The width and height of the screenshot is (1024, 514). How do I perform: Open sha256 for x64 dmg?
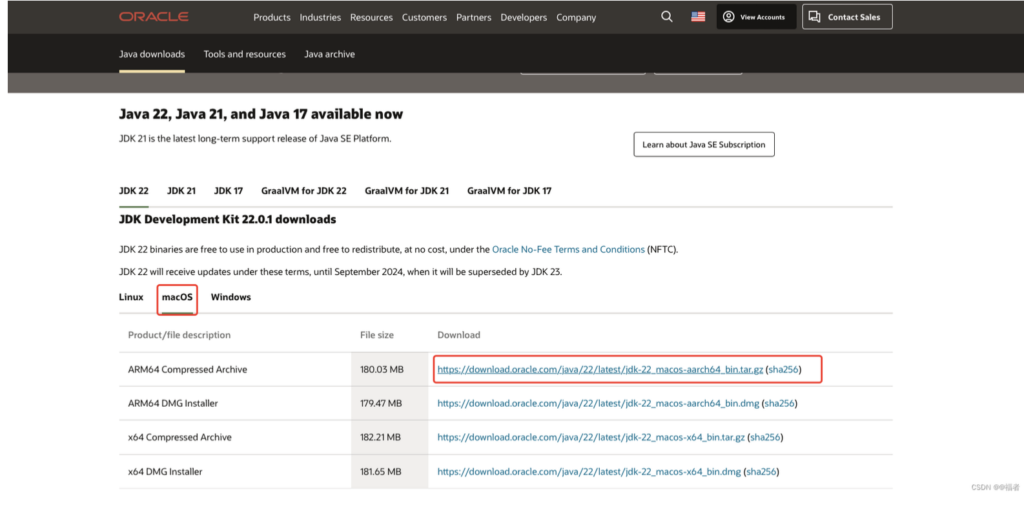pyautogui.click(x=761, y=472)
